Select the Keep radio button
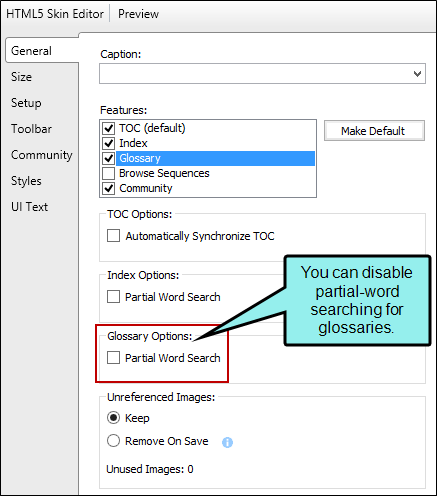The height and width of the screenshot is (496, 437). click(113, 418)
